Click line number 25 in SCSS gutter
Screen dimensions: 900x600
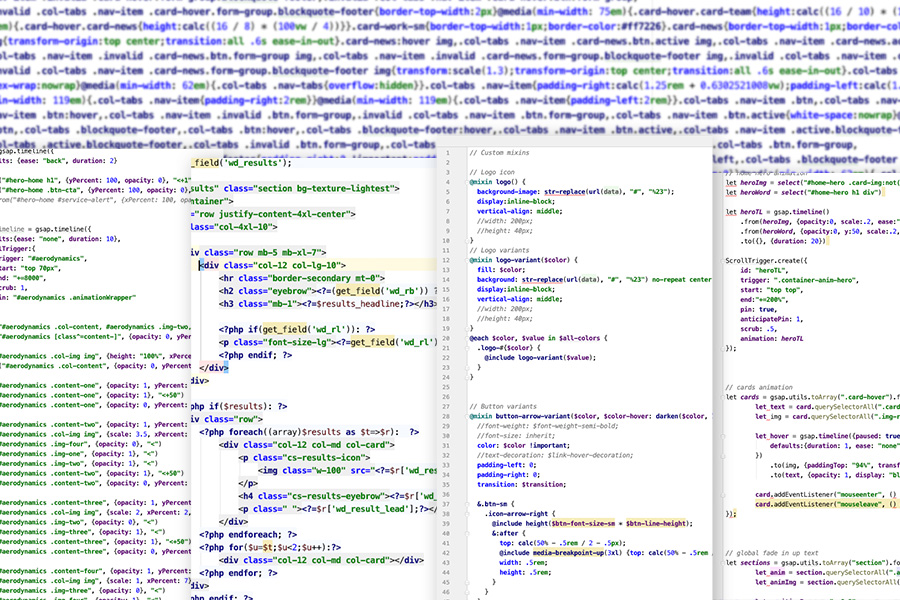(x=446, y=387)
